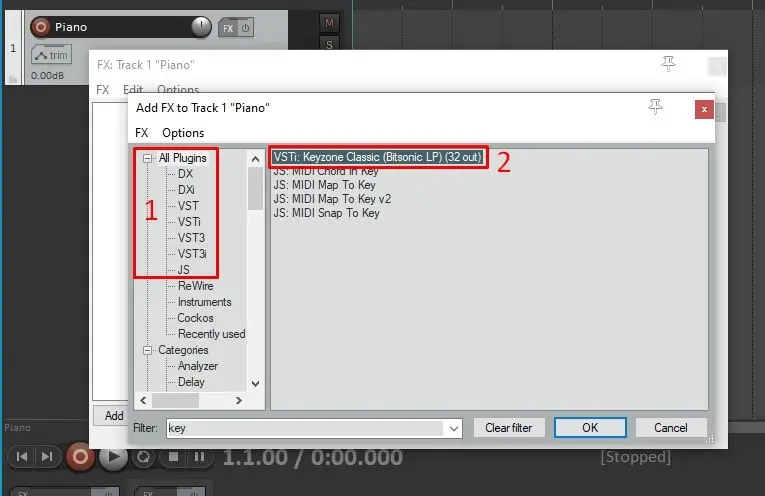765x496 pixels.
Task: Click the transport Stop button
Action: pos(173,457)
